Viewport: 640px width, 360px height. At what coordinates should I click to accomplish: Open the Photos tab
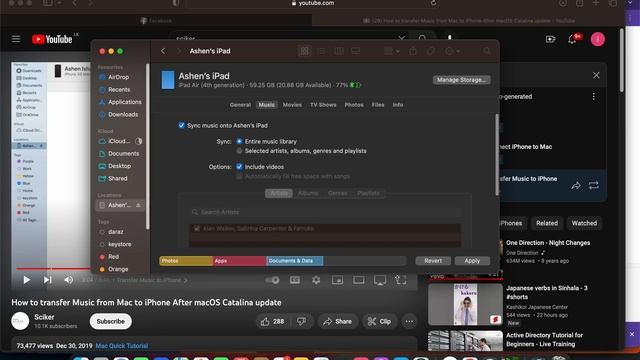click(354, 105)
